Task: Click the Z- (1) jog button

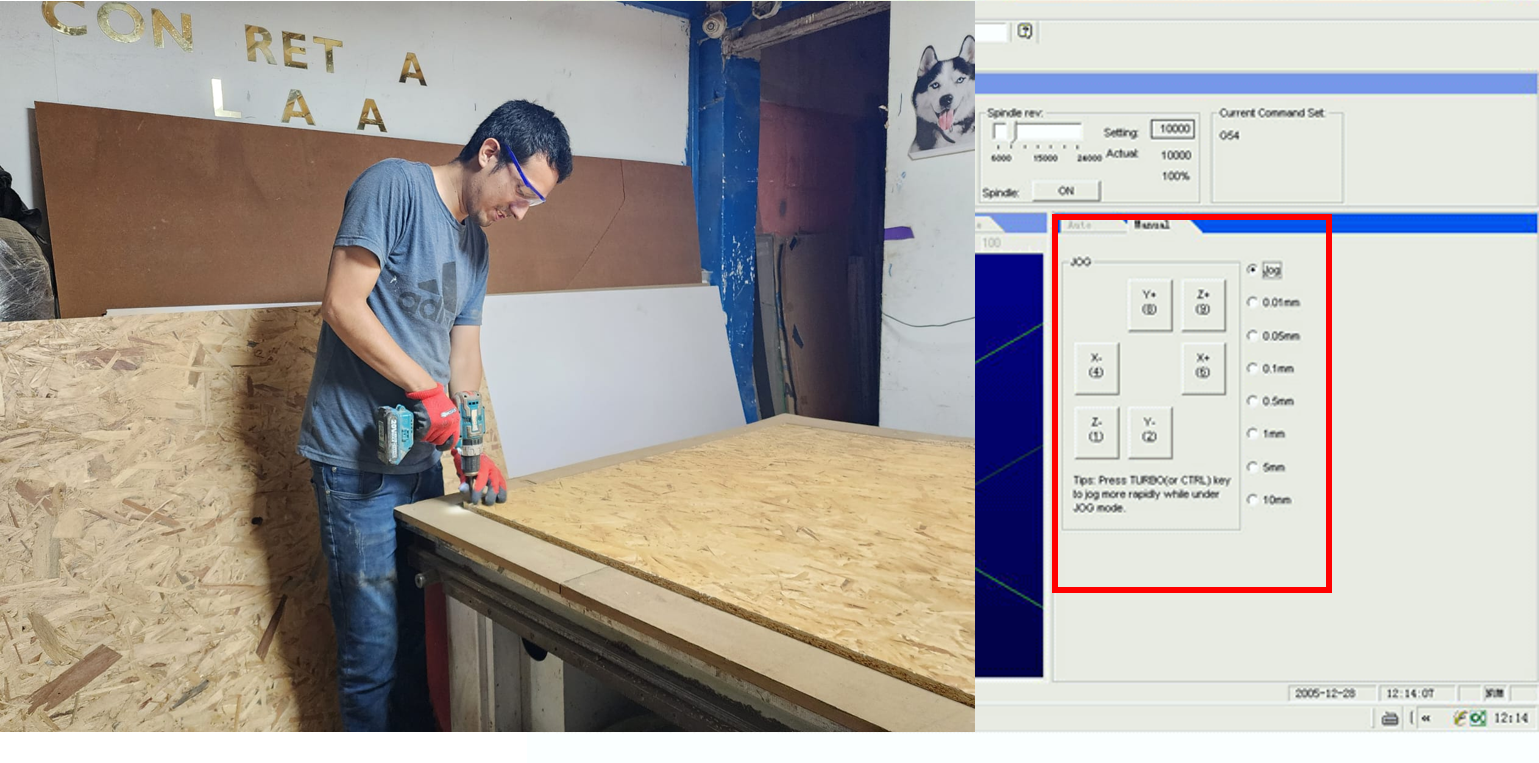Action: click(1096, 432)
